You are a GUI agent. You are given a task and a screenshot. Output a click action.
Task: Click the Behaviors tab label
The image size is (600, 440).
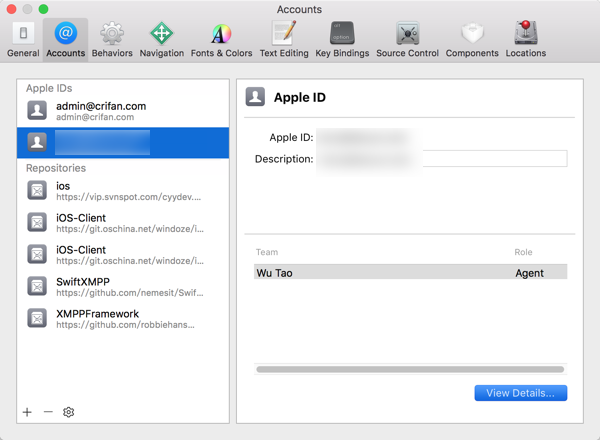(112, 53)
